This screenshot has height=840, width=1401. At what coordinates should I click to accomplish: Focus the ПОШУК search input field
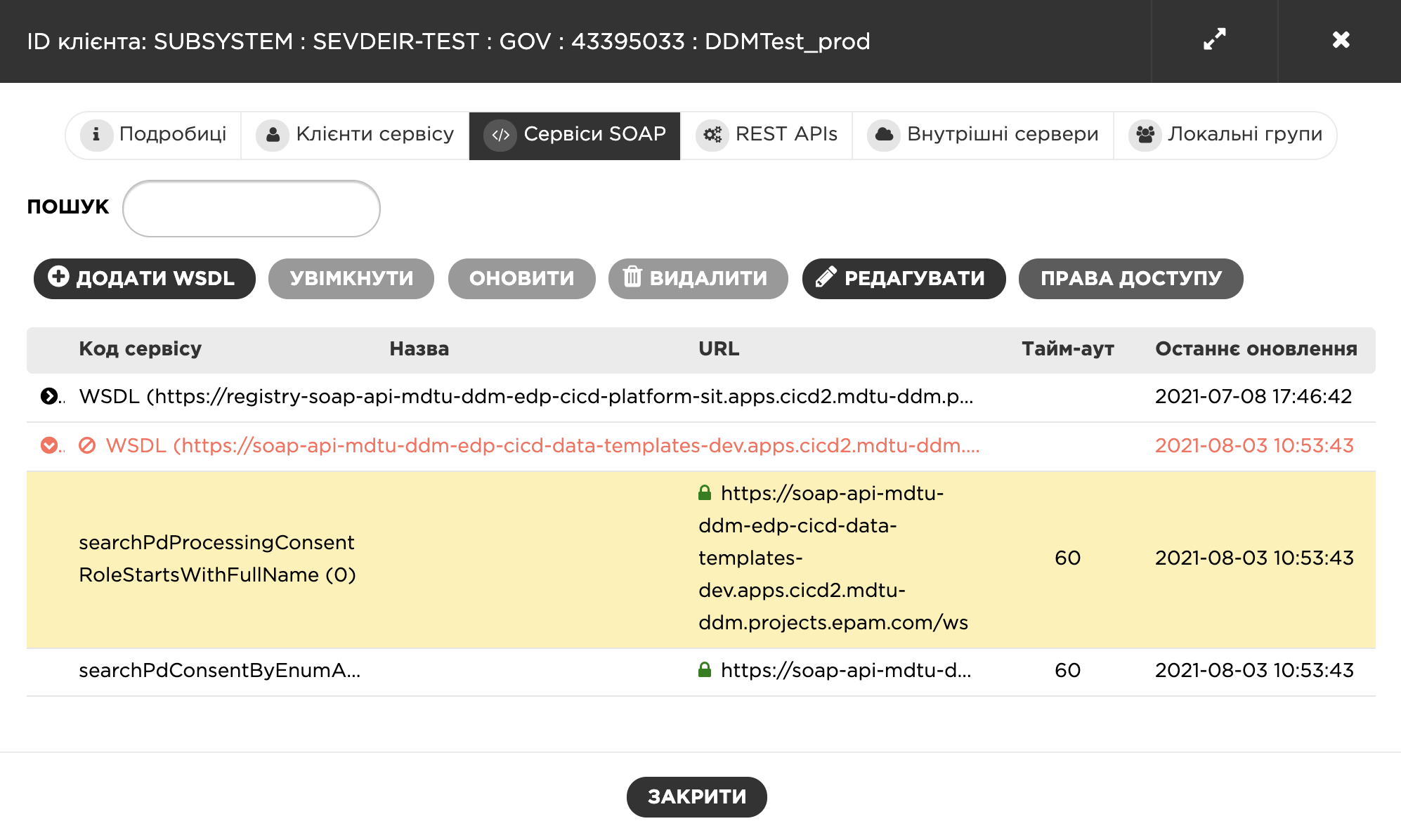(252, 208)
